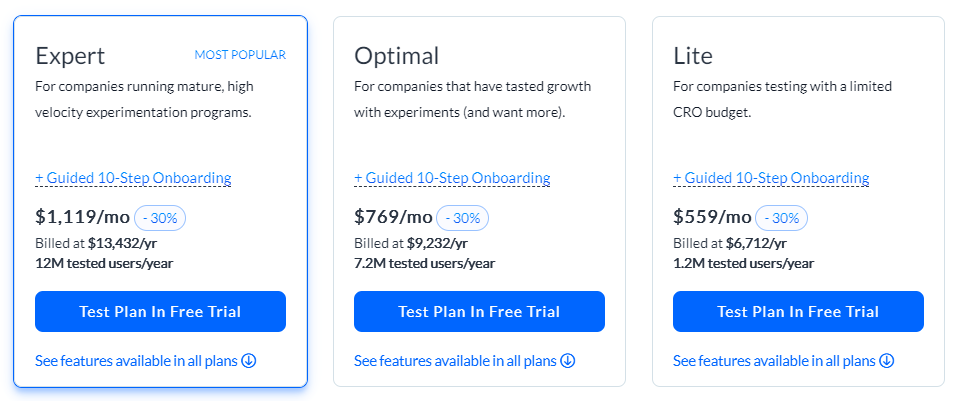Click the $1,119/mo price text
This screenshot has height=401, width=973.
click(82, 217)
